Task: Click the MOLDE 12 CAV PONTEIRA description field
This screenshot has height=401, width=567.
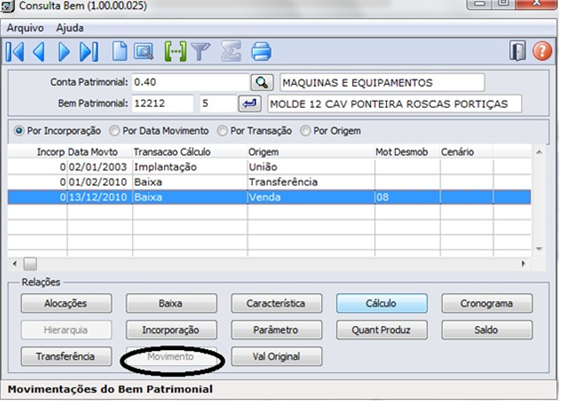Action: (x=395, y=104)
